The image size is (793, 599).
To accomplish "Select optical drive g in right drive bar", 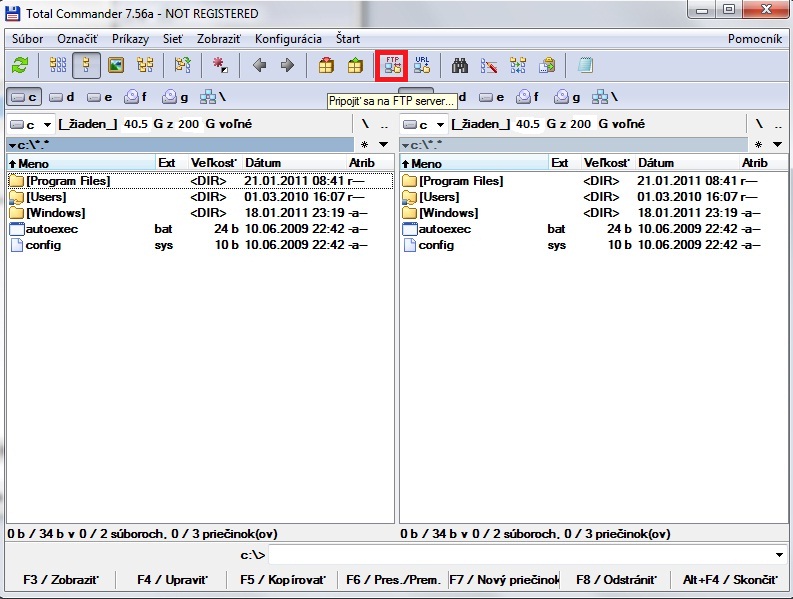I will [x=566, y=97].
